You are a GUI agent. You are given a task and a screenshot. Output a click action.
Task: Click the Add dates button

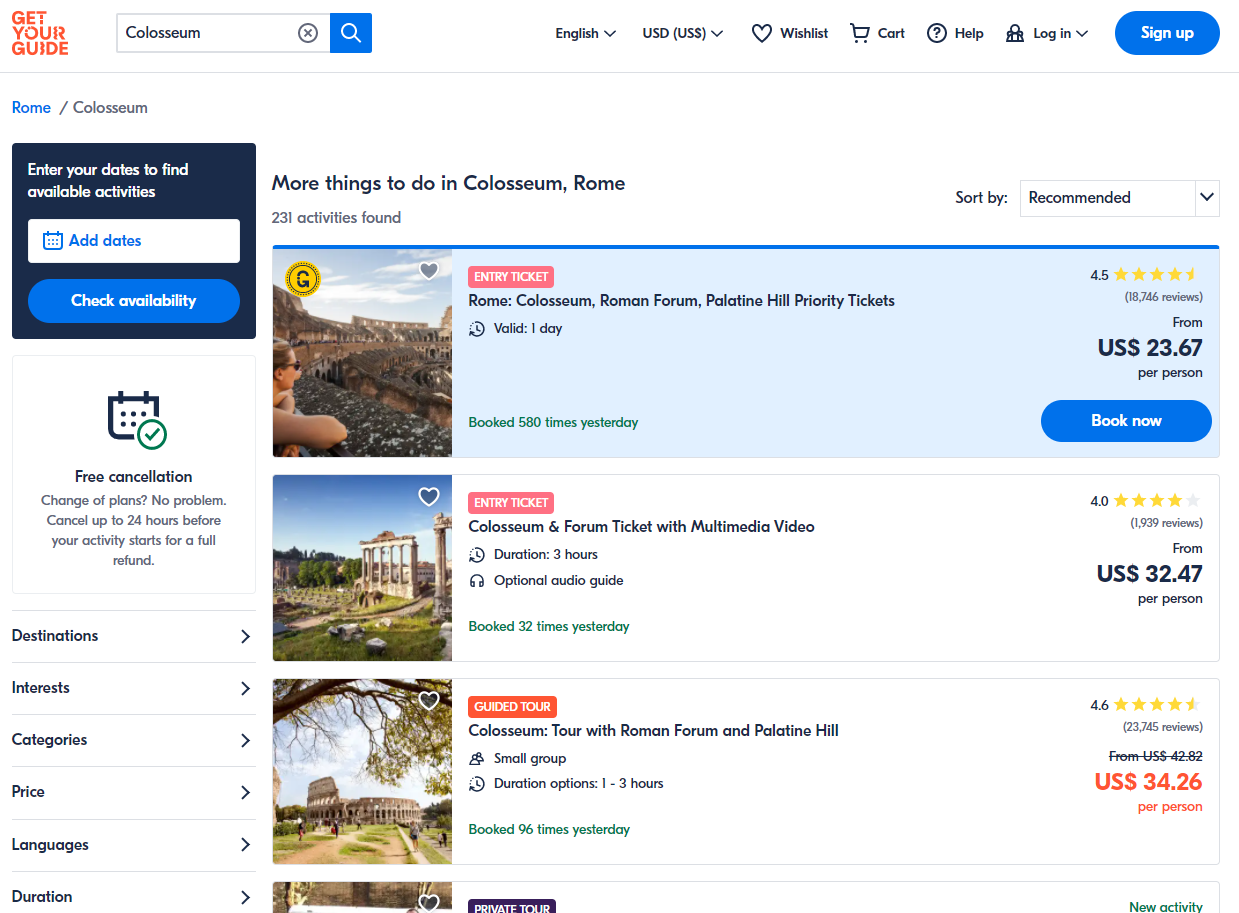(x=134, y=241)
